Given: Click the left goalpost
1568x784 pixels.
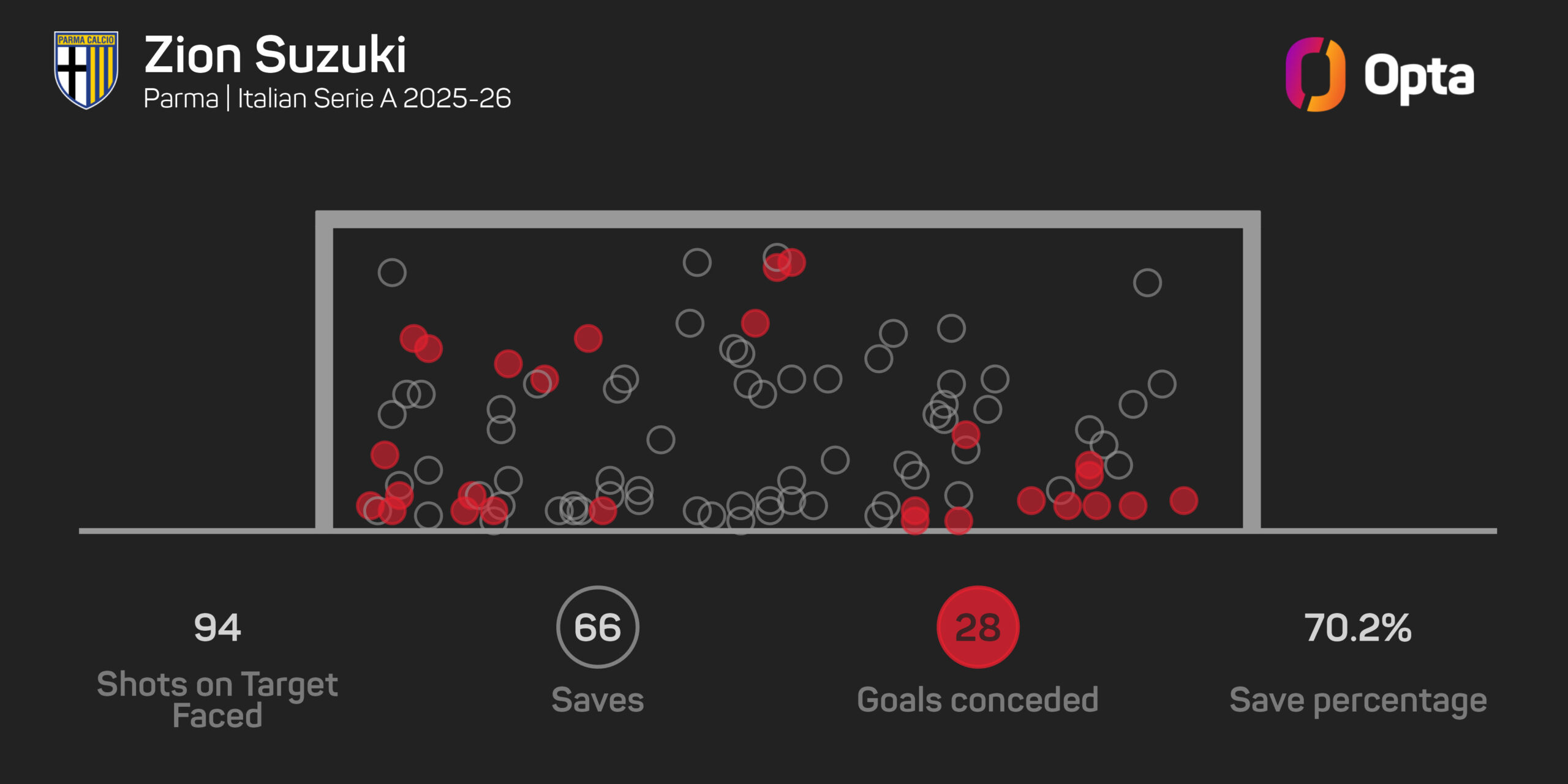Looking at the screenshot, I should 324,370.
